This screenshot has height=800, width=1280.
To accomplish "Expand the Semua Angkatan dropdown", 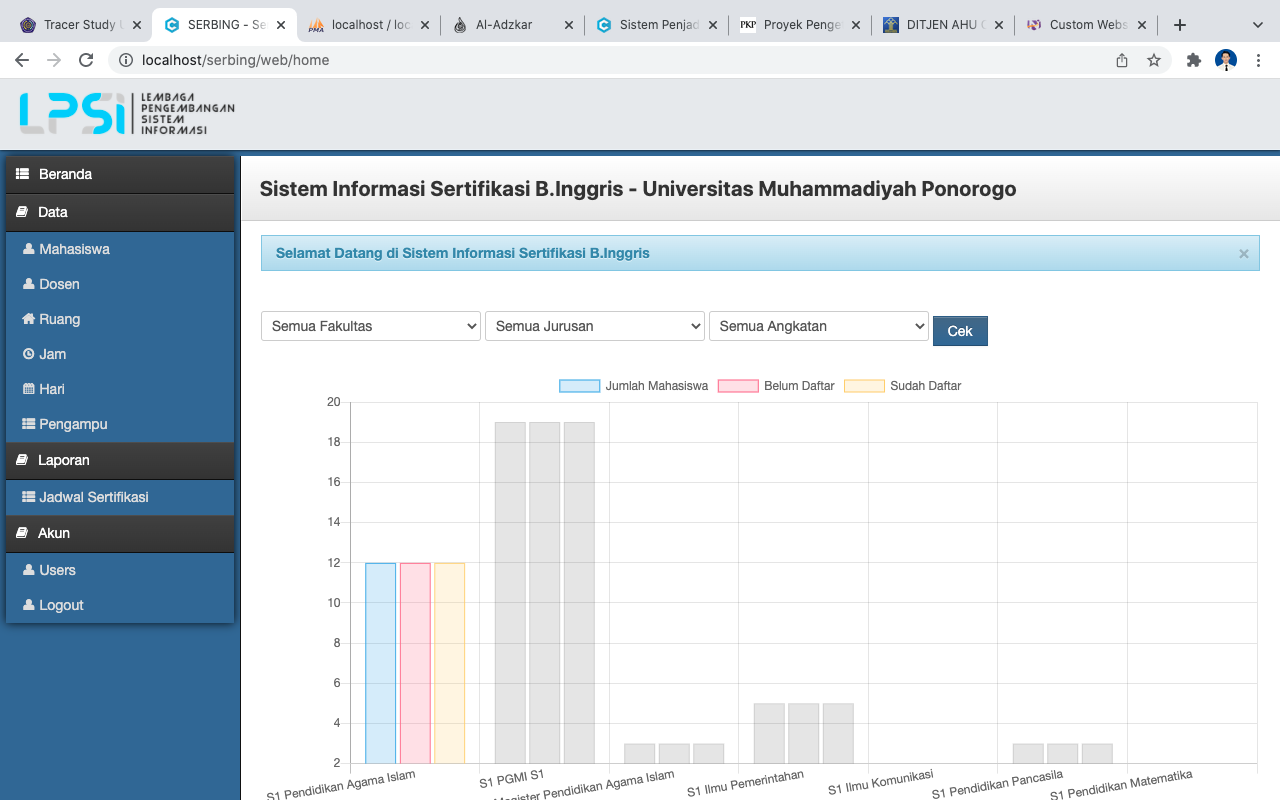I will pyautogui.click(x=819, y=326).
